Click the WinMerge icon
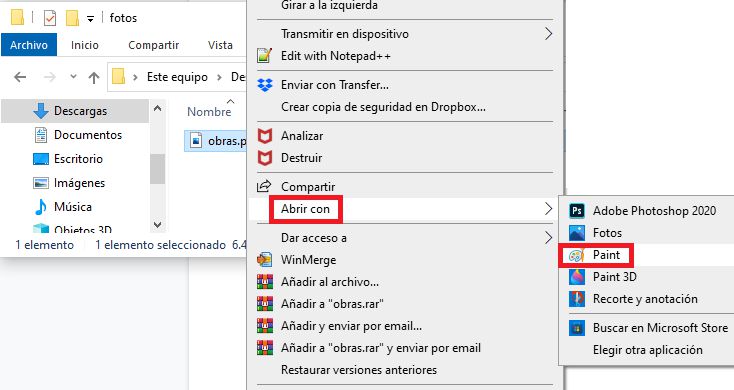 tap(265, 259)
